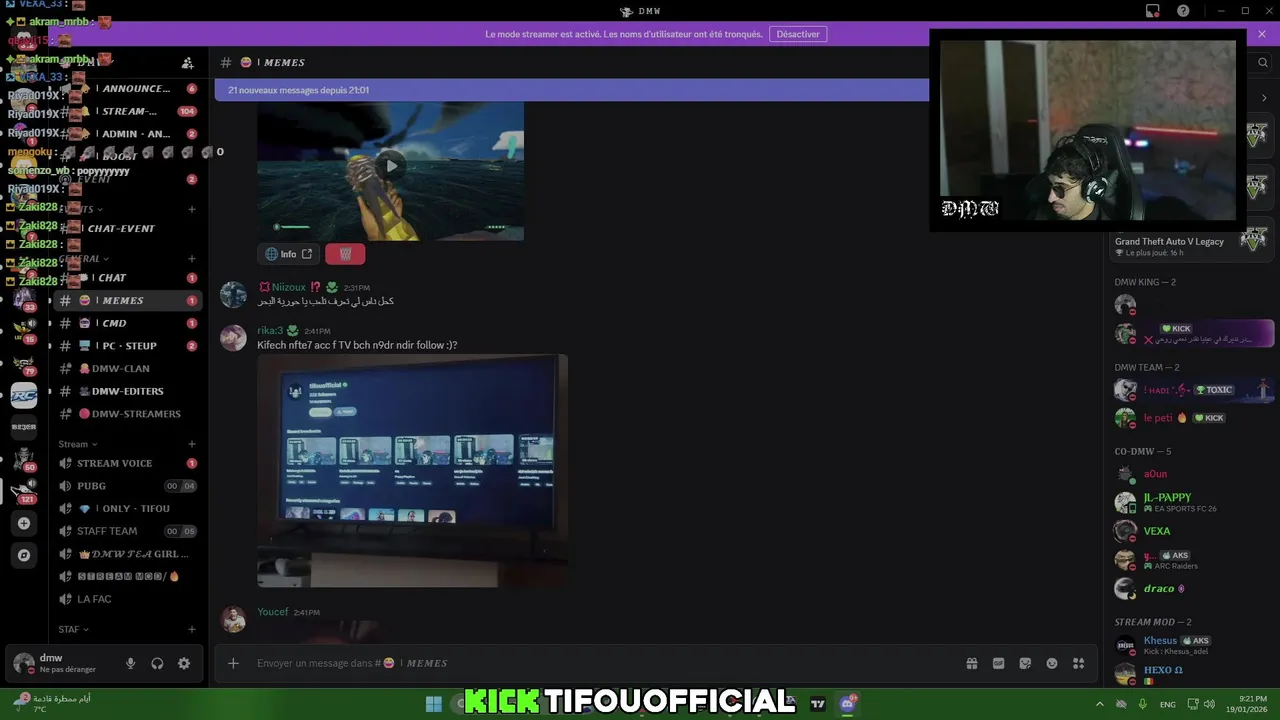Open the PC · STEUP channel
Screen dimensions: 1280x720
point(129,346)
